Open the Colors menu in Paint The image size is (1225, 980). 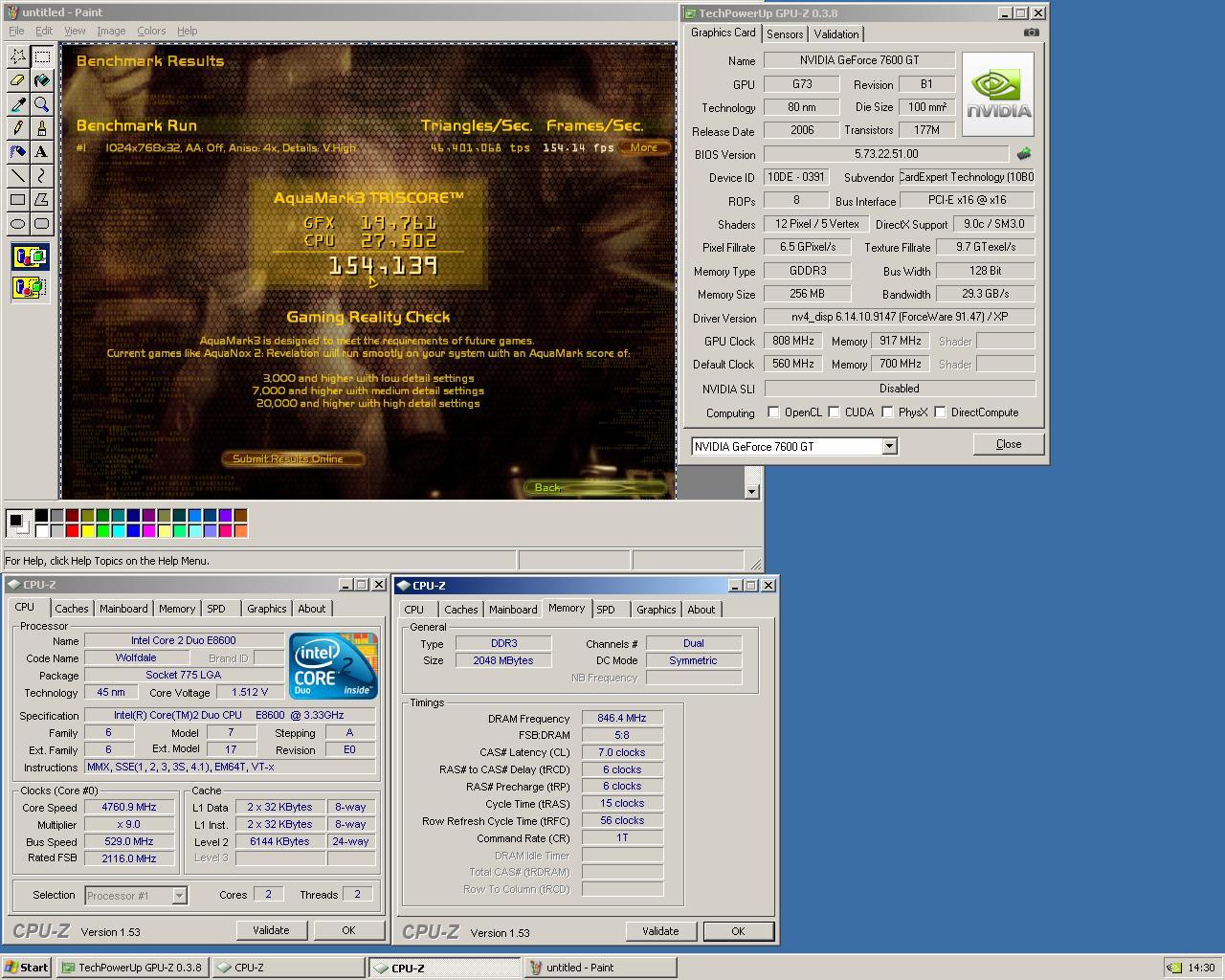pos(151,31)
